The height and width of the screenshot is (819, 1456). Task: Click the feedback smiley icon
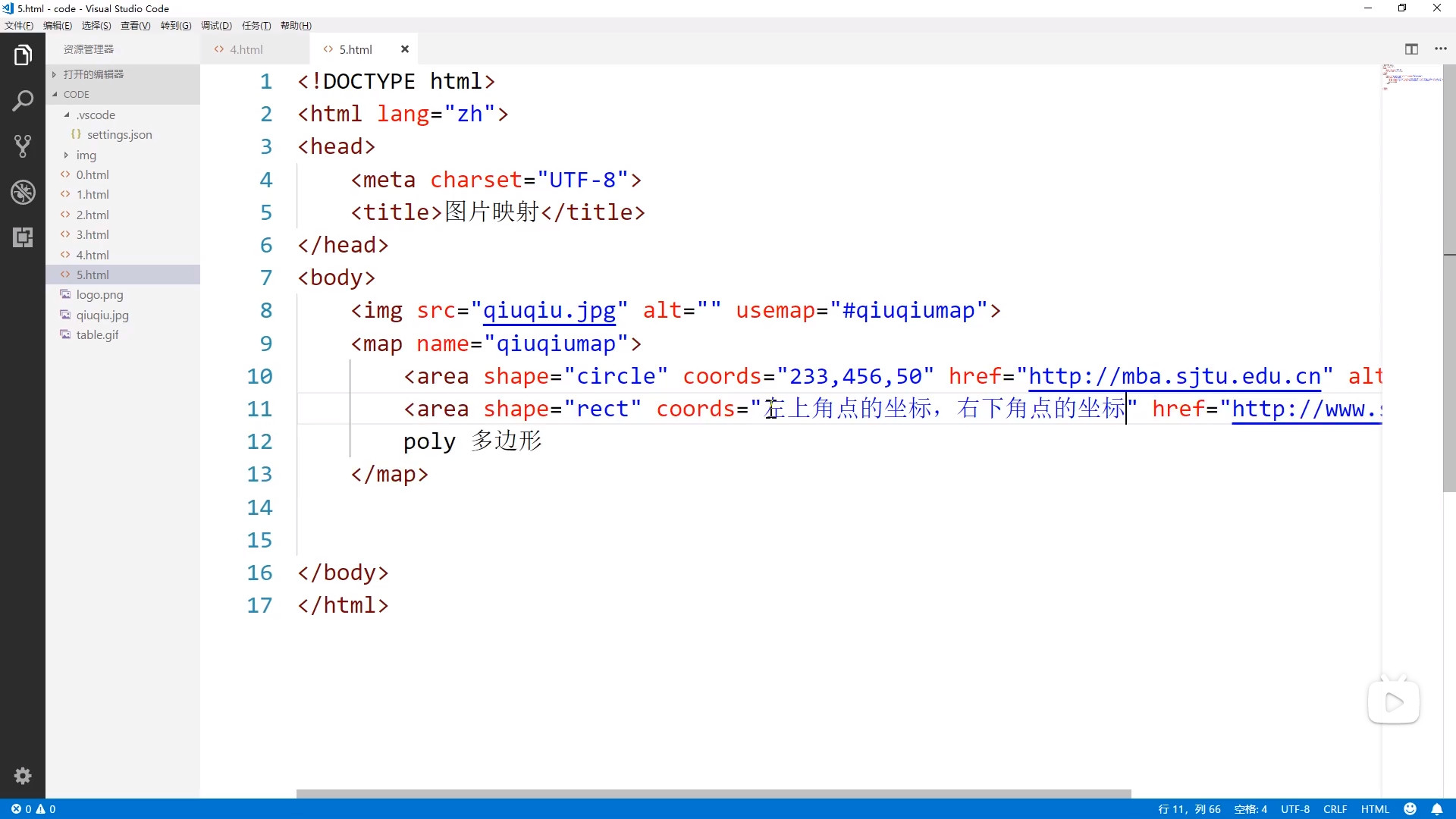pyautogui.click(x=1410, y=809)
